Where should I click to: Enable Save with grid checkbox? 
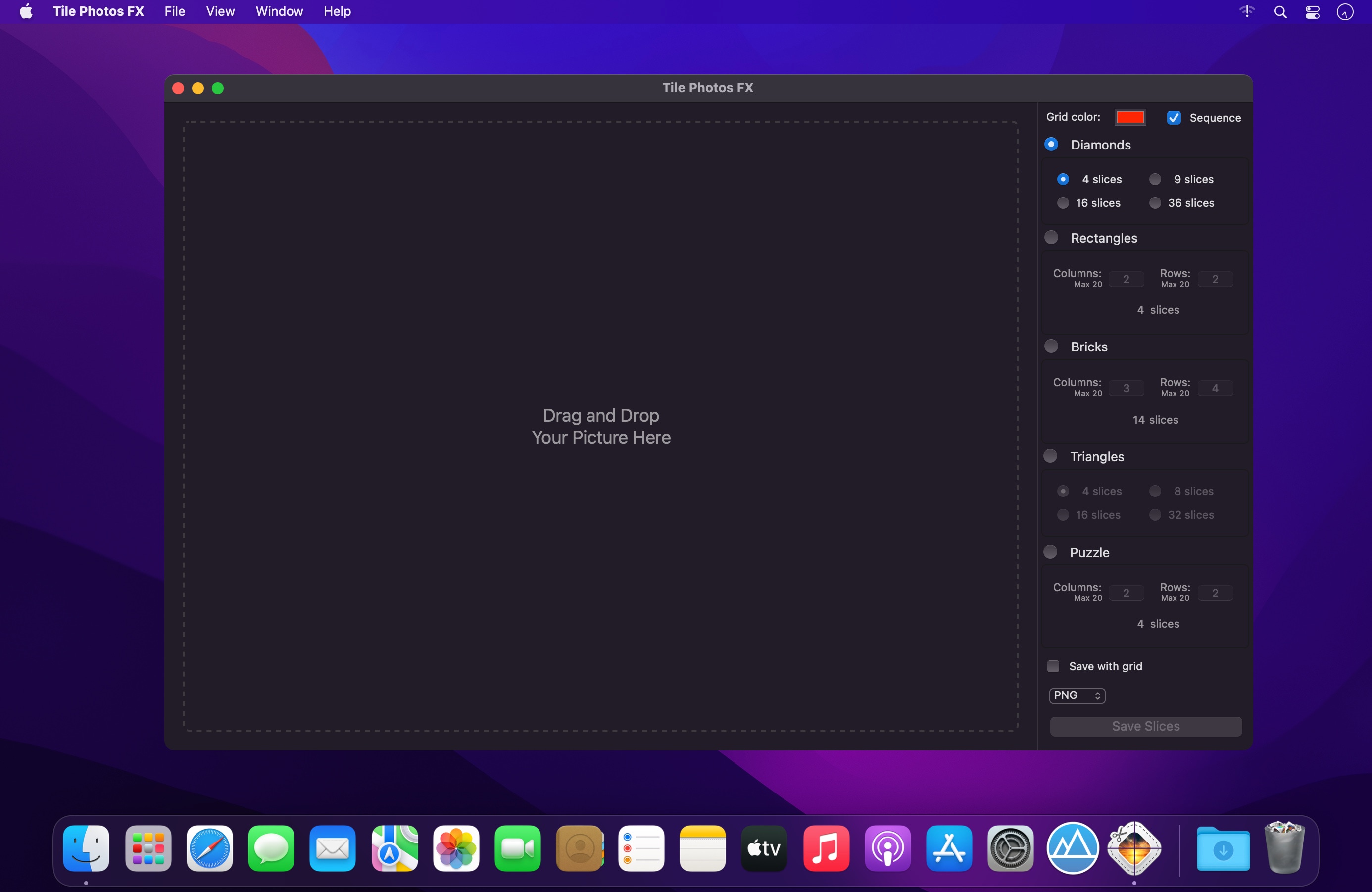[1053, 667]
